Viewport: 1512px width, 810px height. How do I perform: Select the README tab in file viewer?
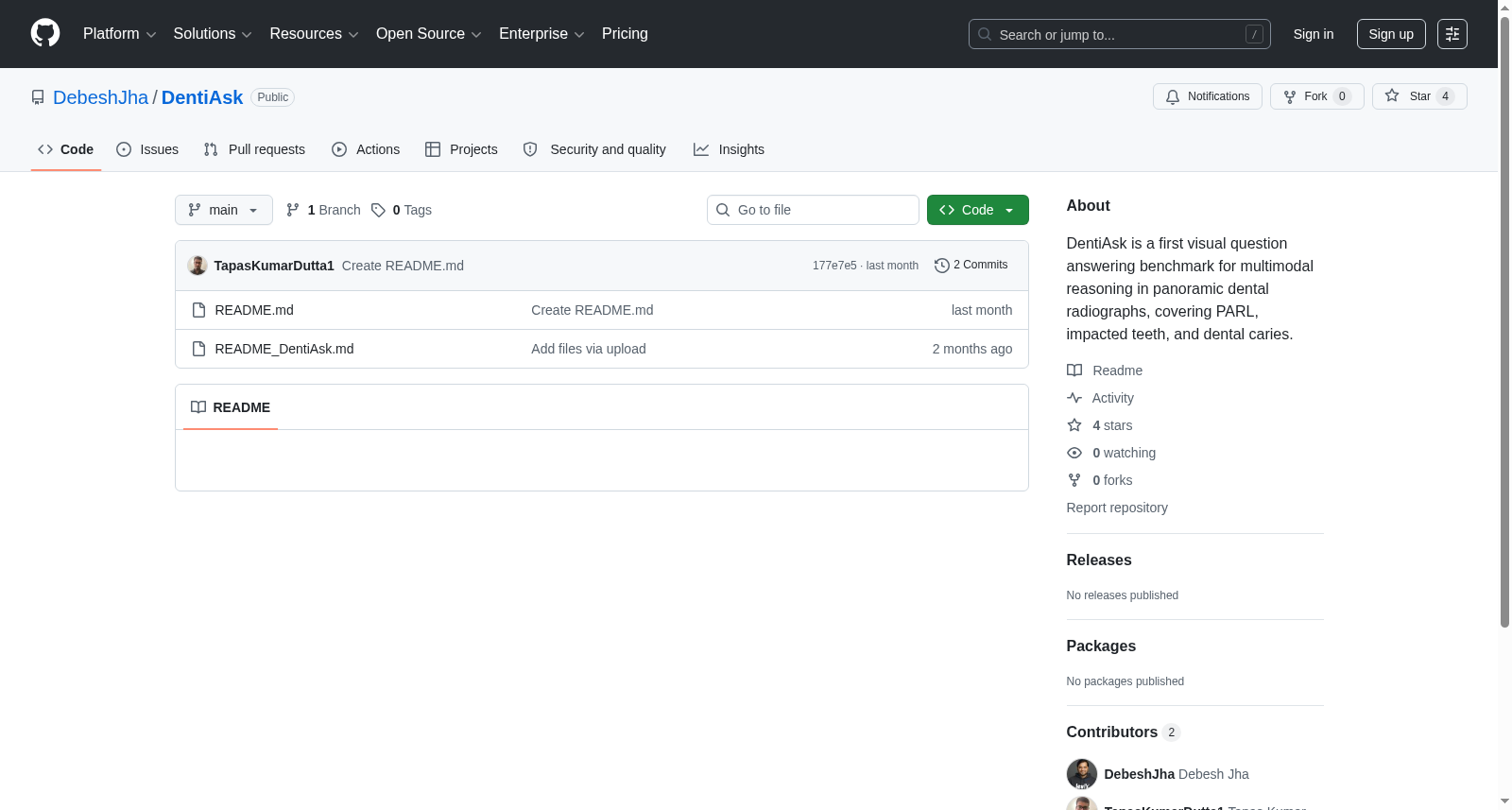231,407
